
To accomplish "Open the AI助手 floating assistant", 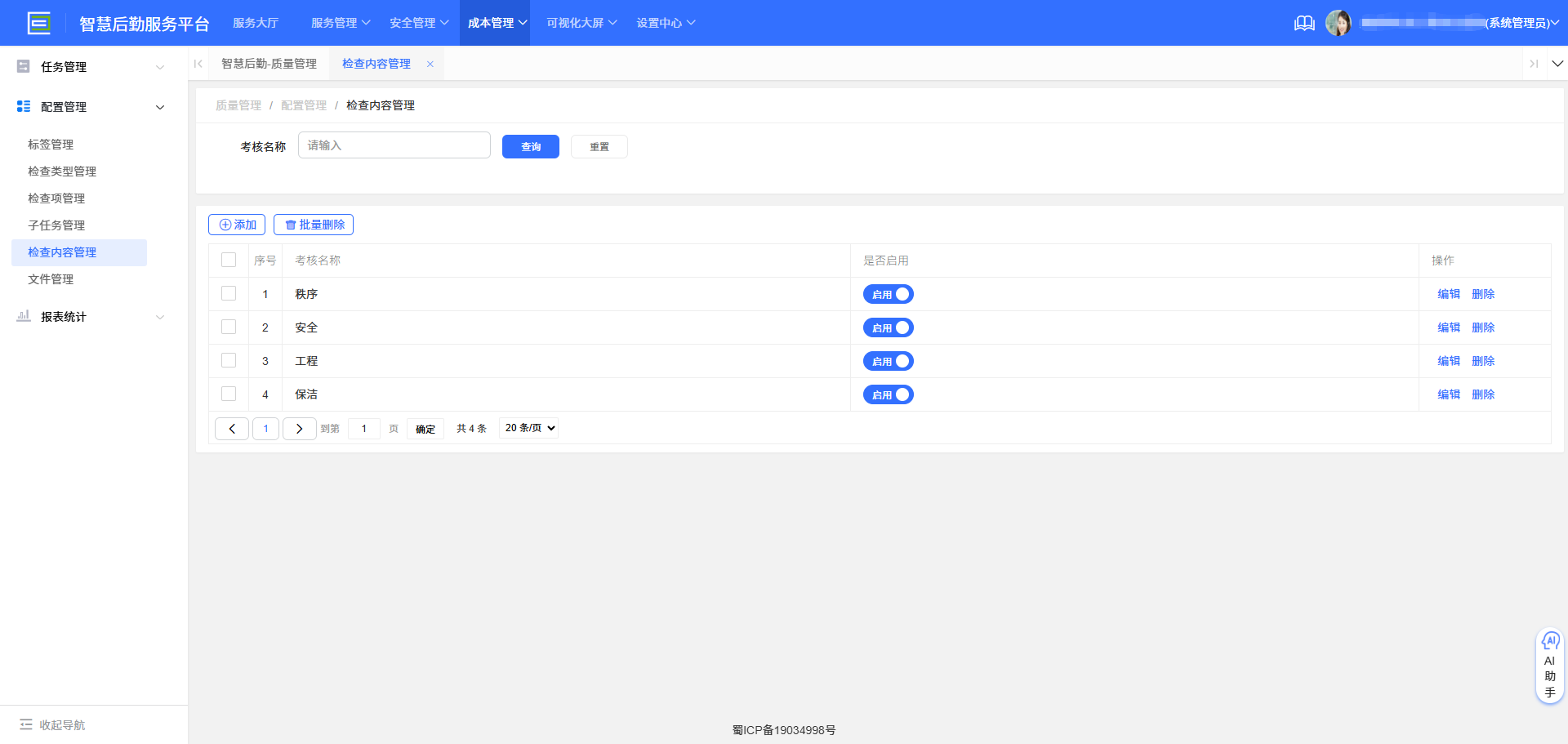I will point(1549,665).
